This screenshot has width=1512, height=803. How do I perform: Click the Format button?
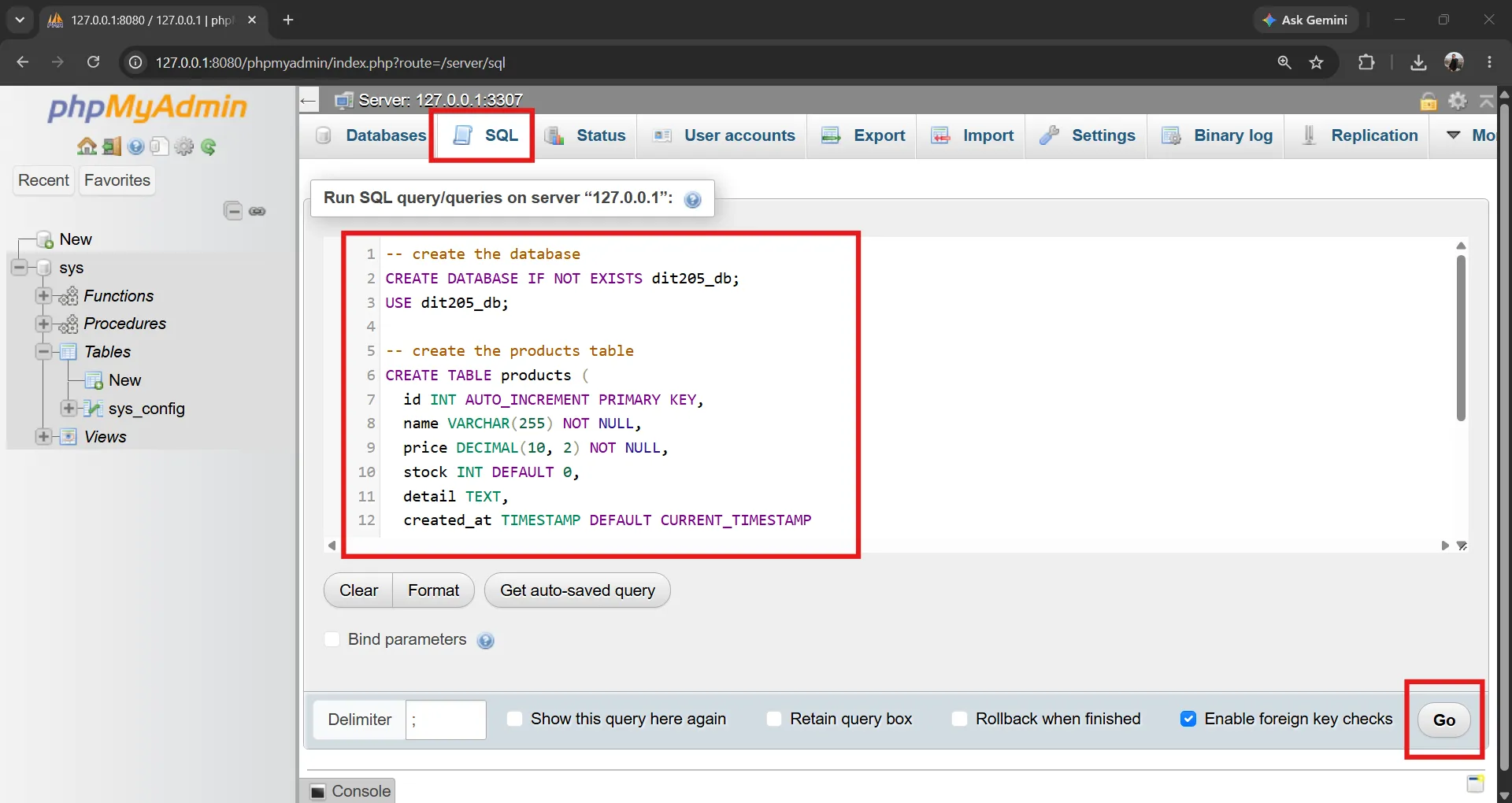pyautogui.click(x=433, y=590)
